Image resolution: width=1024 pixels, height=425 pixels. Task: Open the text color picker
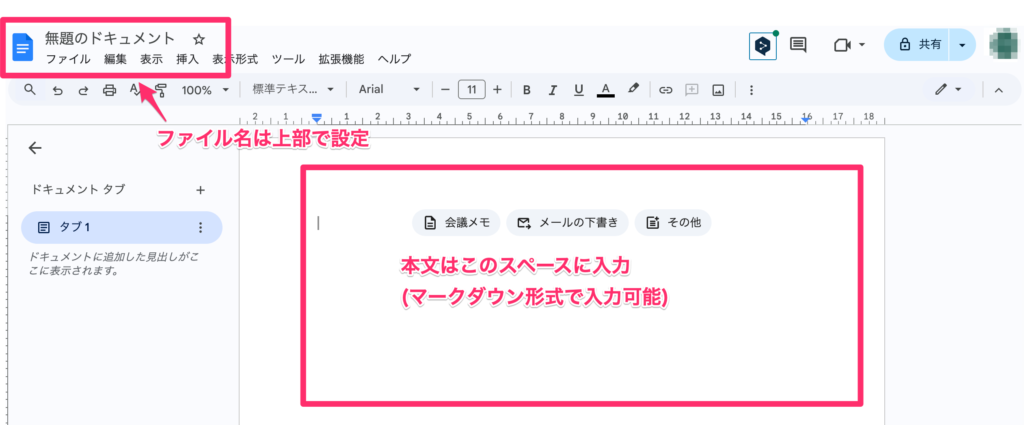tap(605, 90)
